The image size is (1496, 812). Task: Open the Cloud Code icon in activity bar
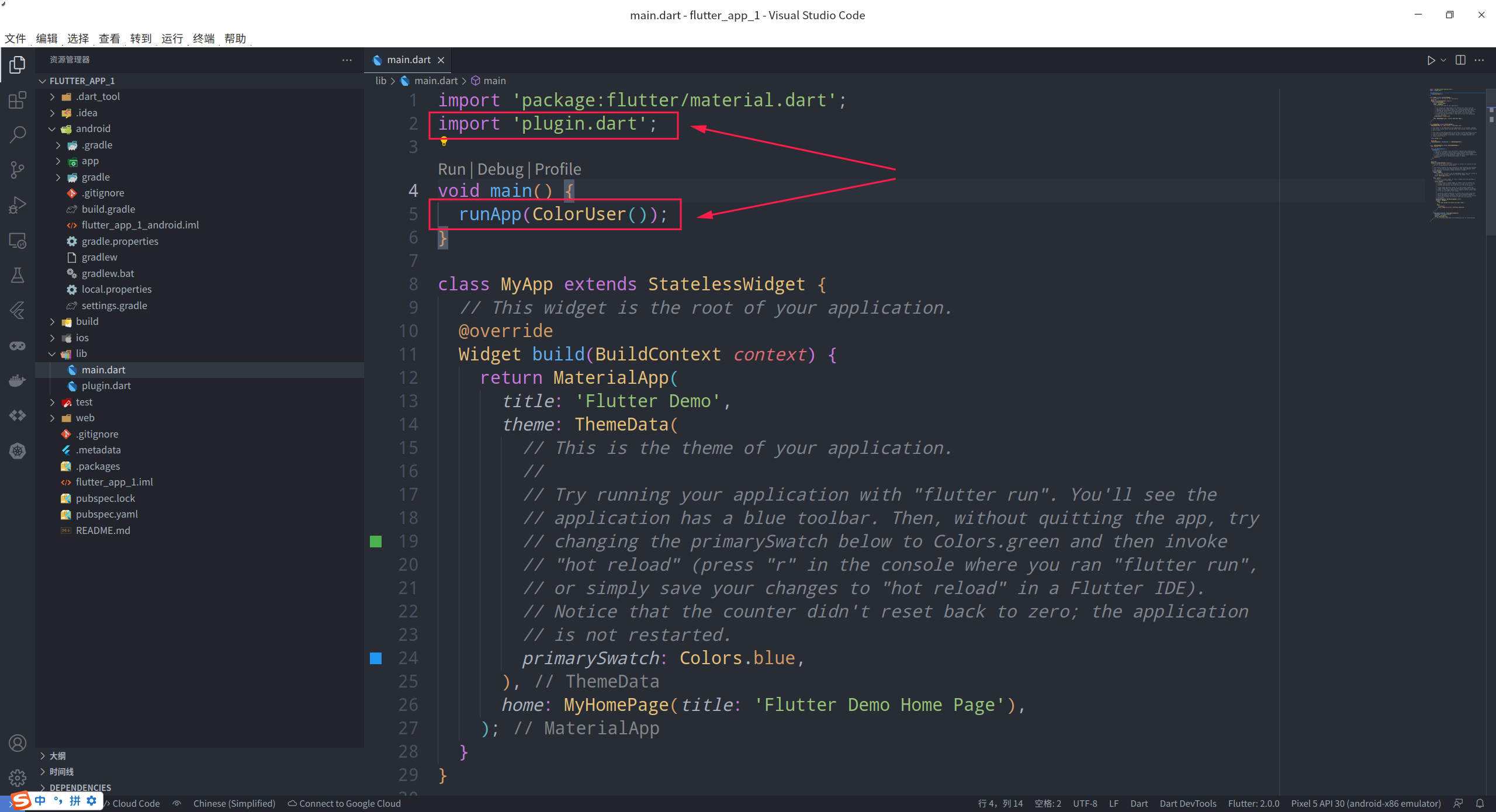pos(18,310)
